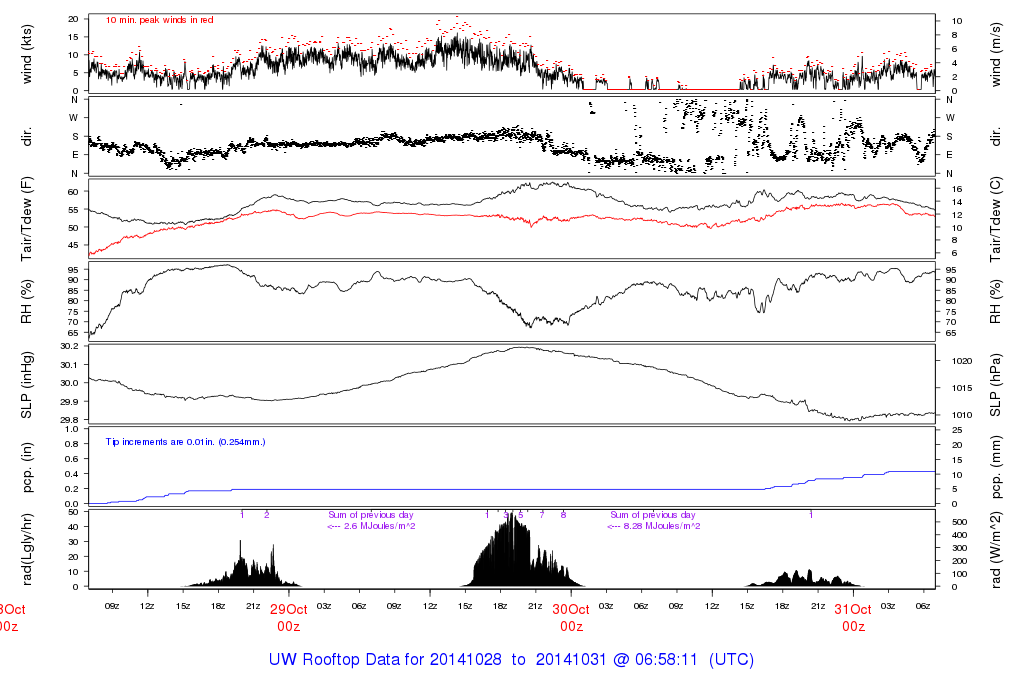
Task: Select the "wind (m/s)" axis label
Action: (995, 54)
